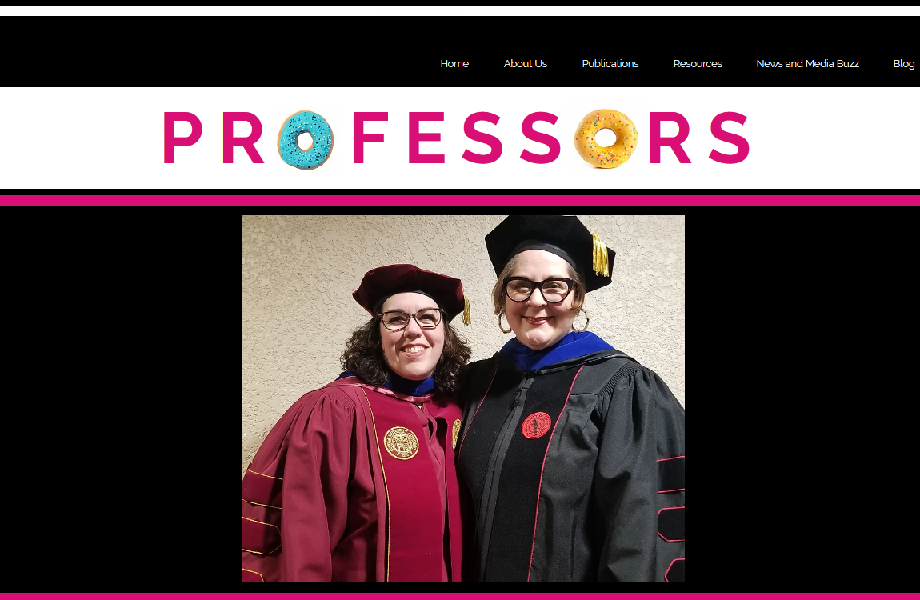Click the pink letter E in the banner
The image size is (920, 600).
(x=425, y=138)
